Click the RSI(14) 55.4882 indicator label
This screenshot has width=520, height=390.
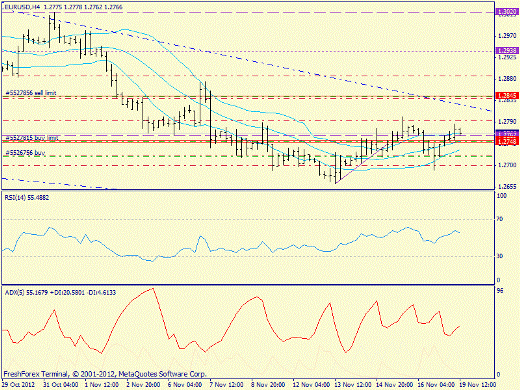(27, 198)
